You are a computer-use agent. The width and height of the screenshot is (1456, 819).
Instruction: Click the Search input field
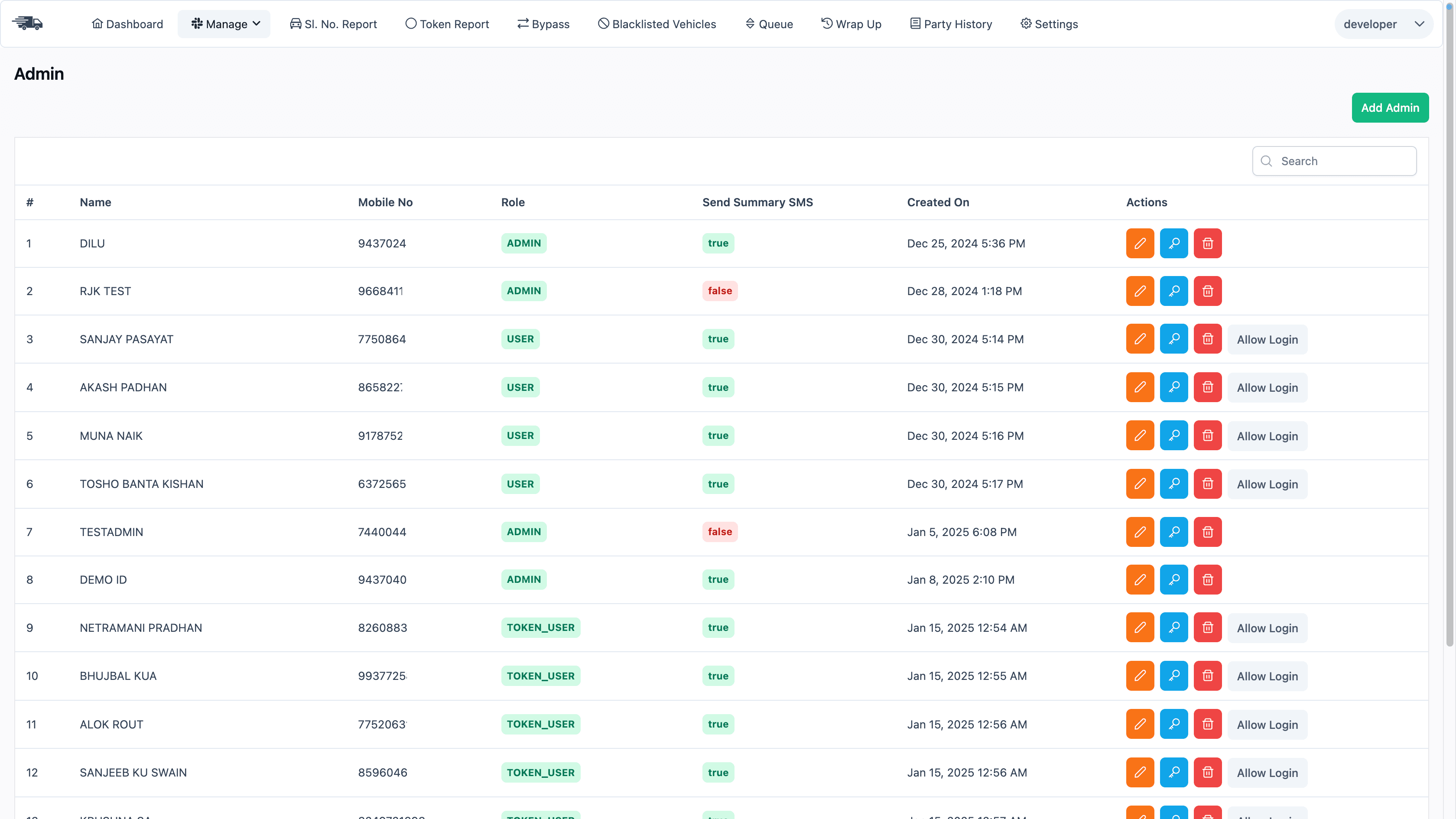pyautogui.click(x=1335, y=160)
